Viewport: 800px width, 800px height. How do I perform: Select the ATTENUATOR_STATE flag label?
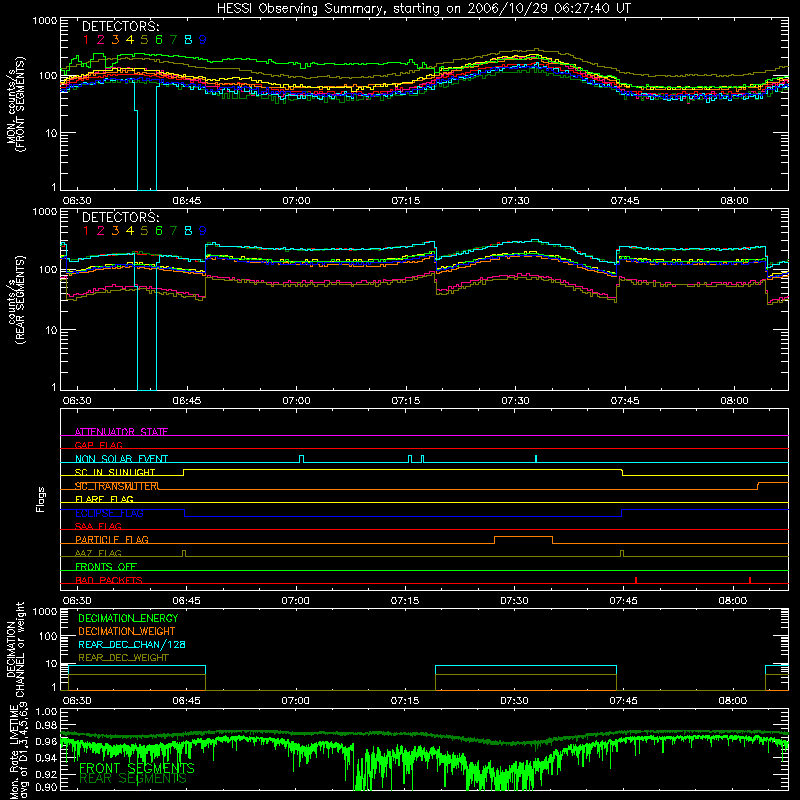click(121, 432)
